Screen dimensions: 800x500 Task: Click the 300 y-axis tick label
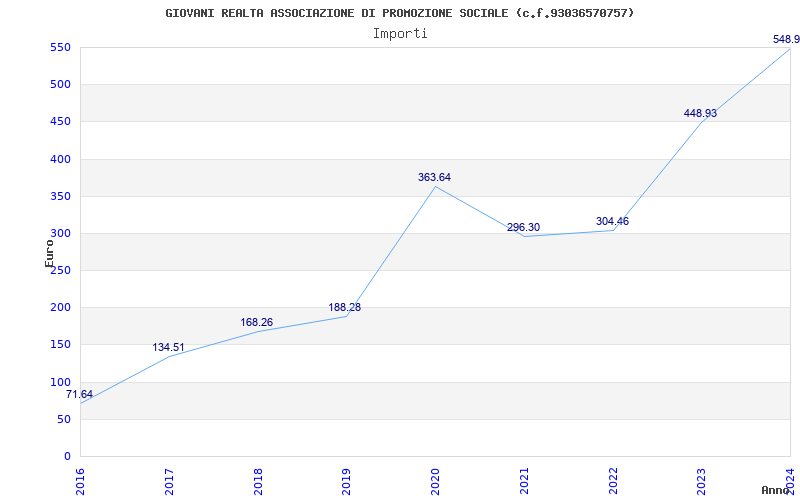point(59,234)
